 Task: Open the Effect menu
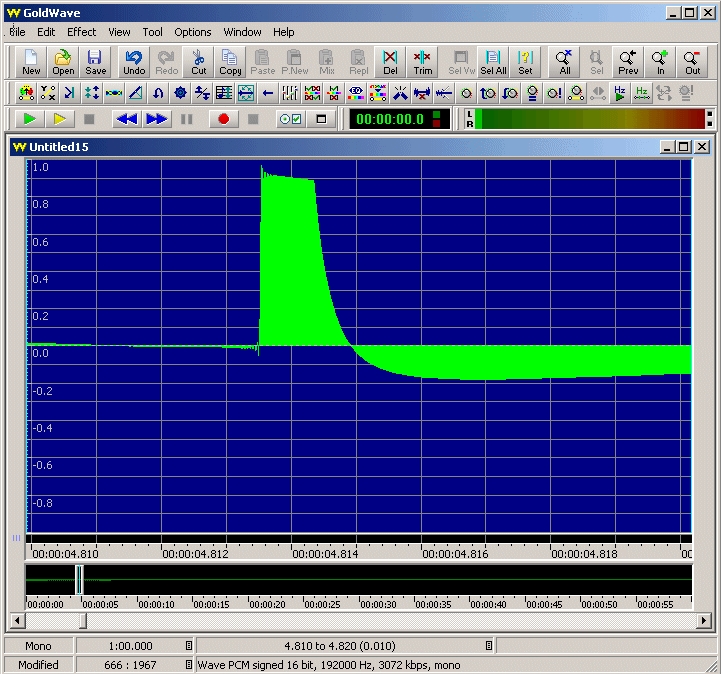82,32
